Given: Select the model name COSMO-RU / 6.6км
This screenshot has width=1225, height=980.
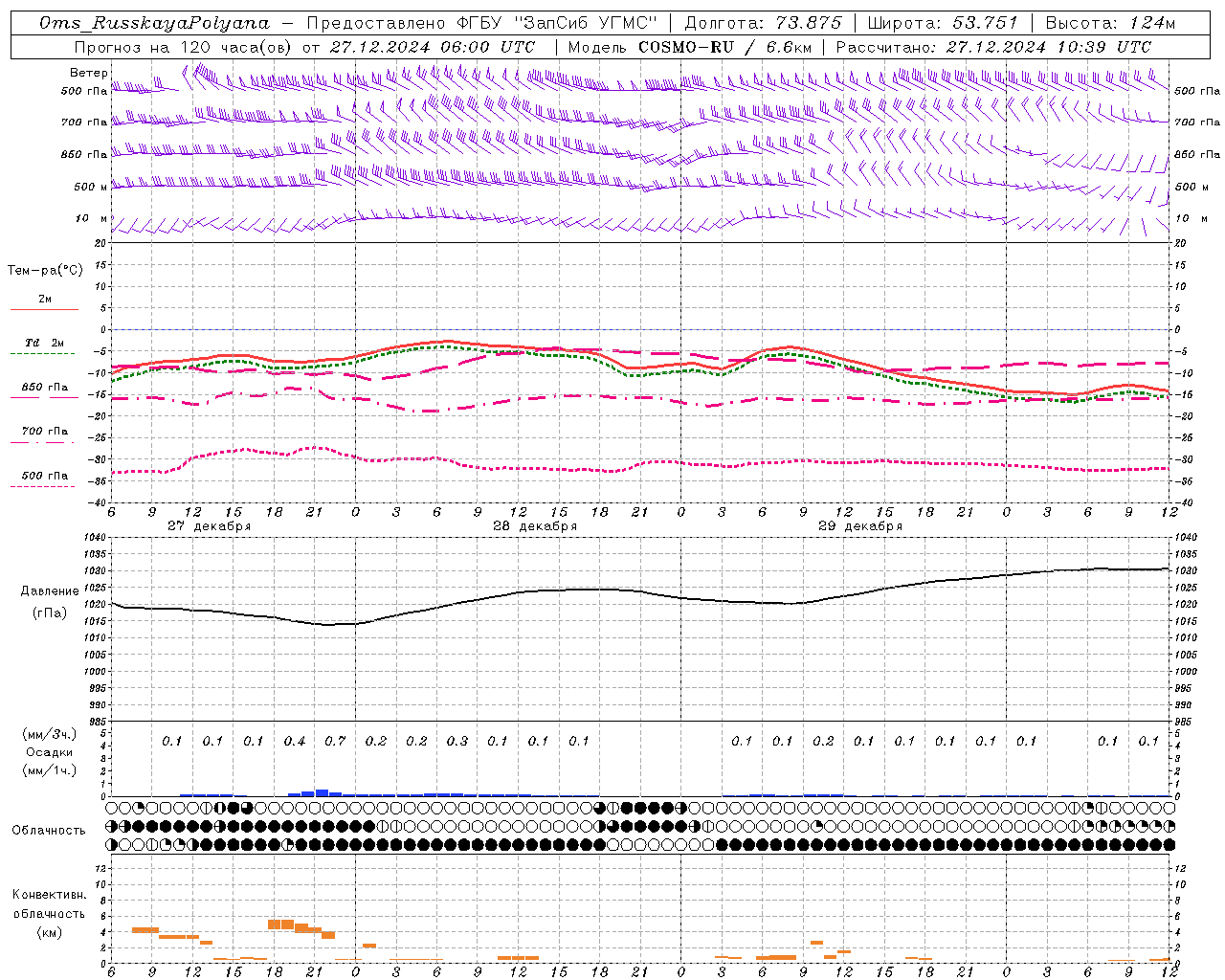Looking at the screenshot, I should tap(725, 47).
